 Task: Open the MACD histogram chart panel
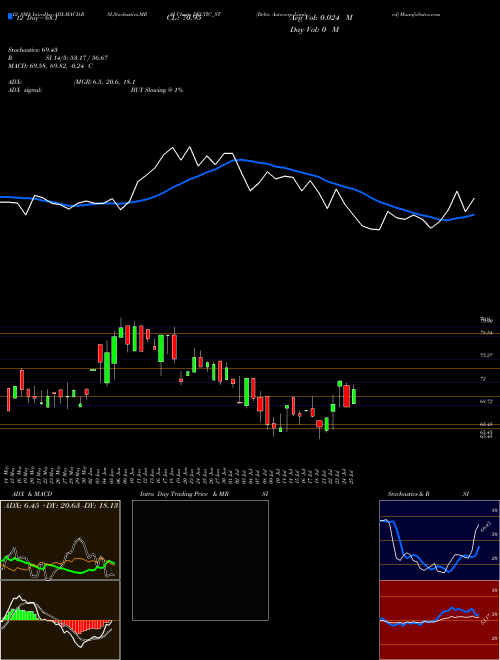click(x=60, y=620)
